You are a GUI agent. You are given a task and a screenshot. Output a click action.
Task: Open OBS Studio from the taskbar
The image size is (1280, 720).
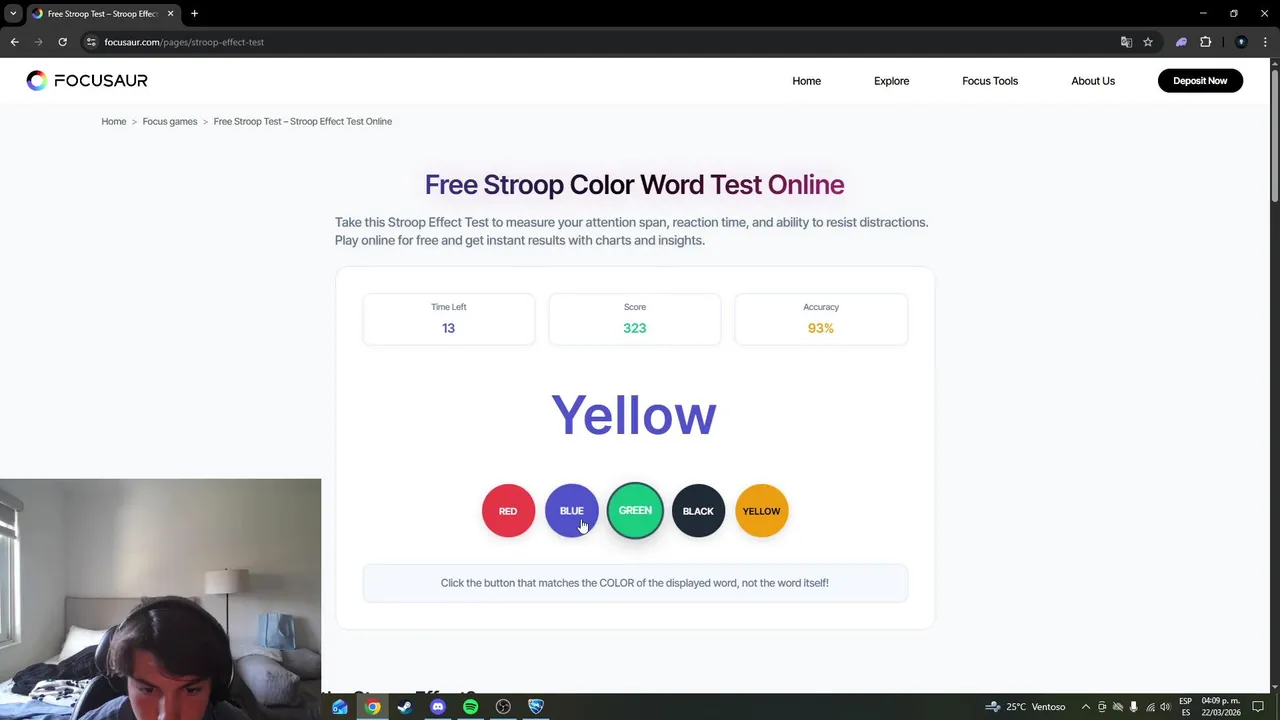(503, 707)
